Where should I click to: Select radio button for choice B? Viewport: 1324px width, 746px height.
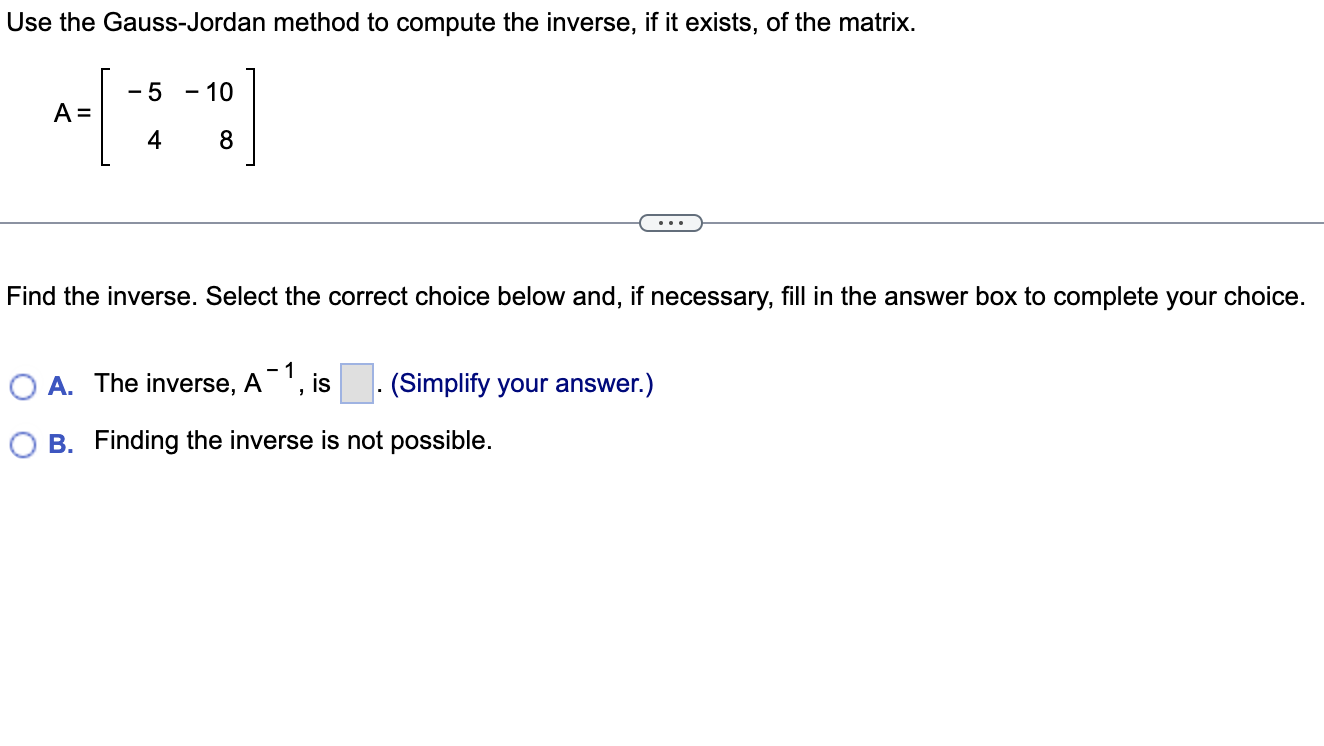(x=22, y=443)
